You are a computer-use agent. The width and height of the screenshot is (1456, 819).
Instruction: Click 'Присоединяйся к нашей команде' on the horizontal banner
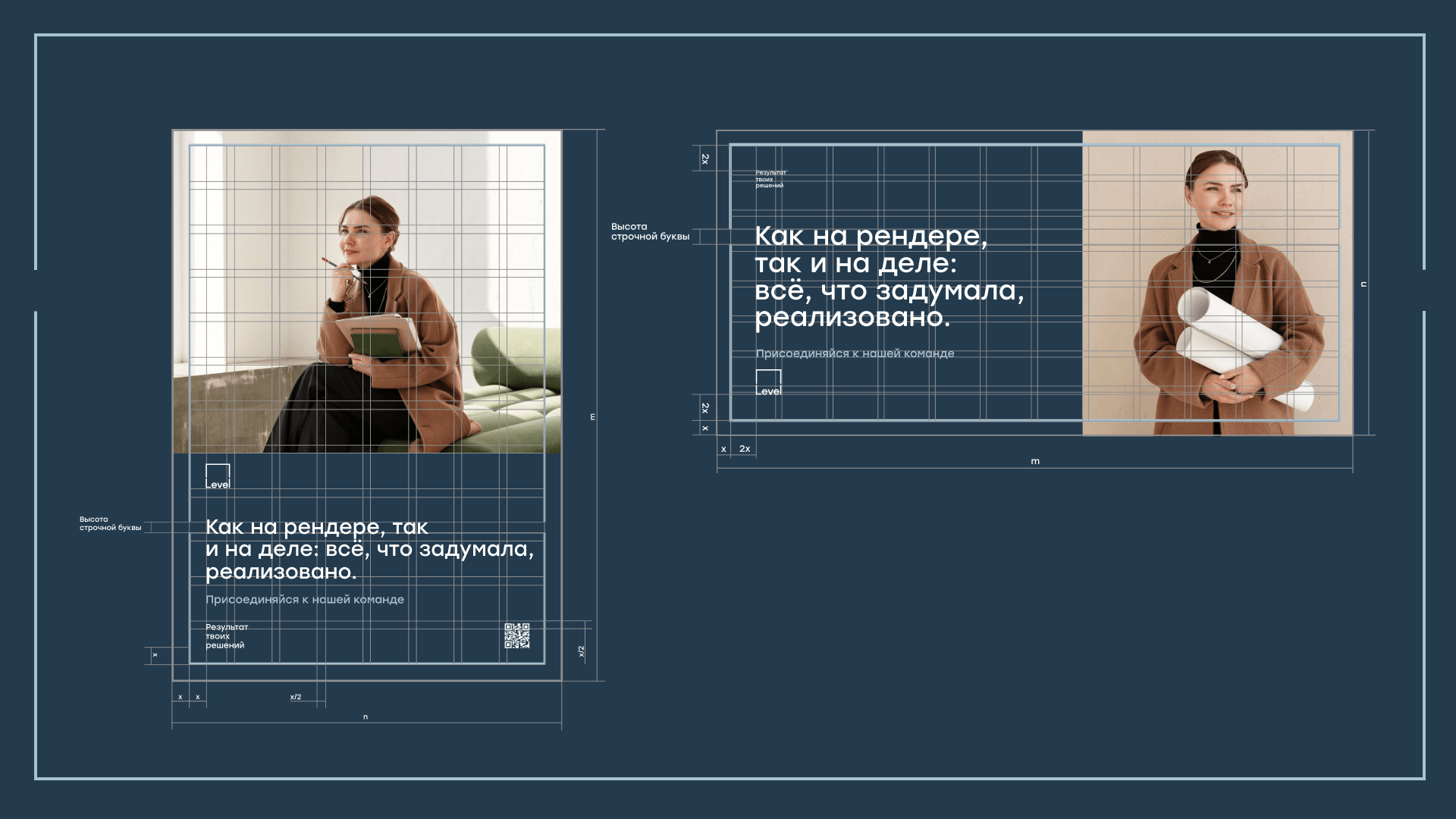point(855,353)
